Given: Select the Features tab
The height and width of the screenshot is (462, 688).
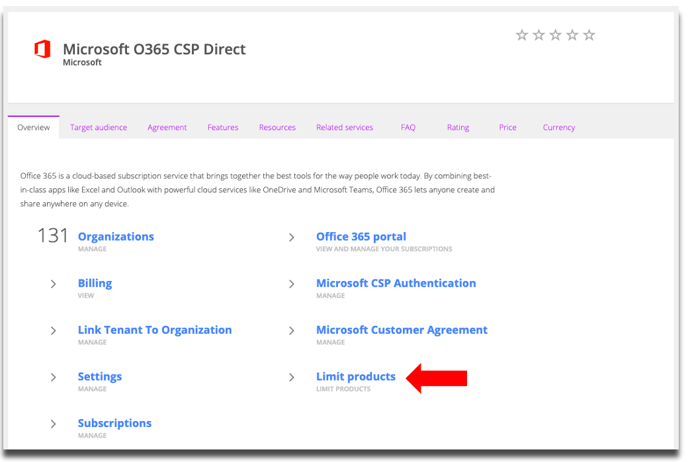Looking at the screenshot, I should coord(222,128).
